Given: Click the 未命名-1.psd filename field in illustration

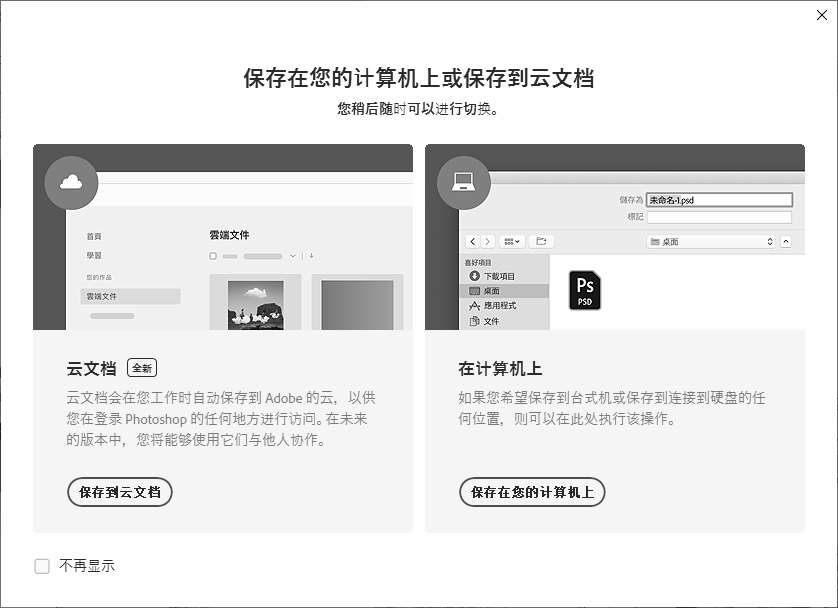Looking at the screenshot, I should pos(719,200).
